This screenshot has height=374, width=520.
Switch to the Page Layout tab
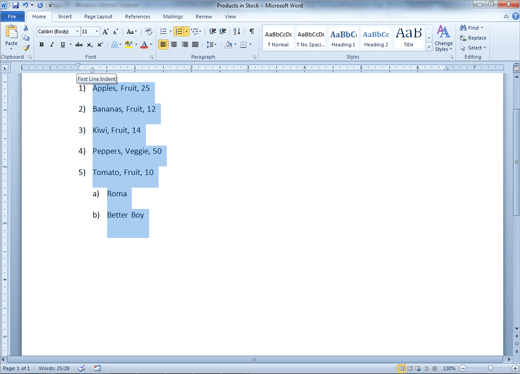98,16
